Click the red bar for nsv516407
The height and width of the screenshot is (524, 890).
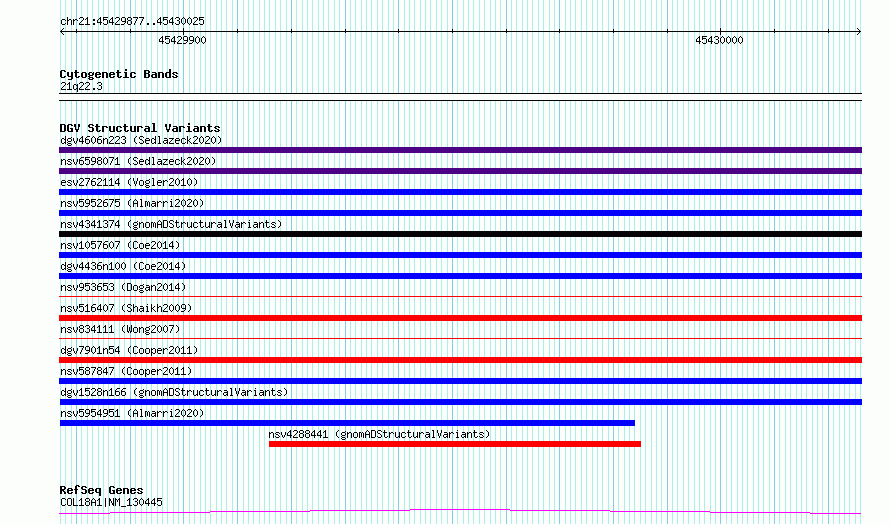tap(460, 318)
